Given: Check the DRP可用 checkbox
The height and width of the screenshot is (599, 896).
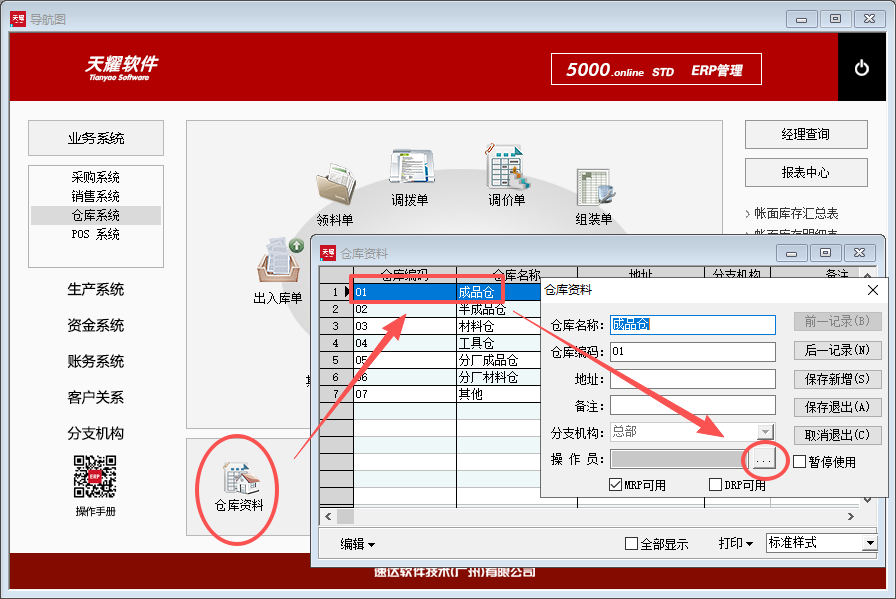Looking at the screenshot, I should pos(715,485).
